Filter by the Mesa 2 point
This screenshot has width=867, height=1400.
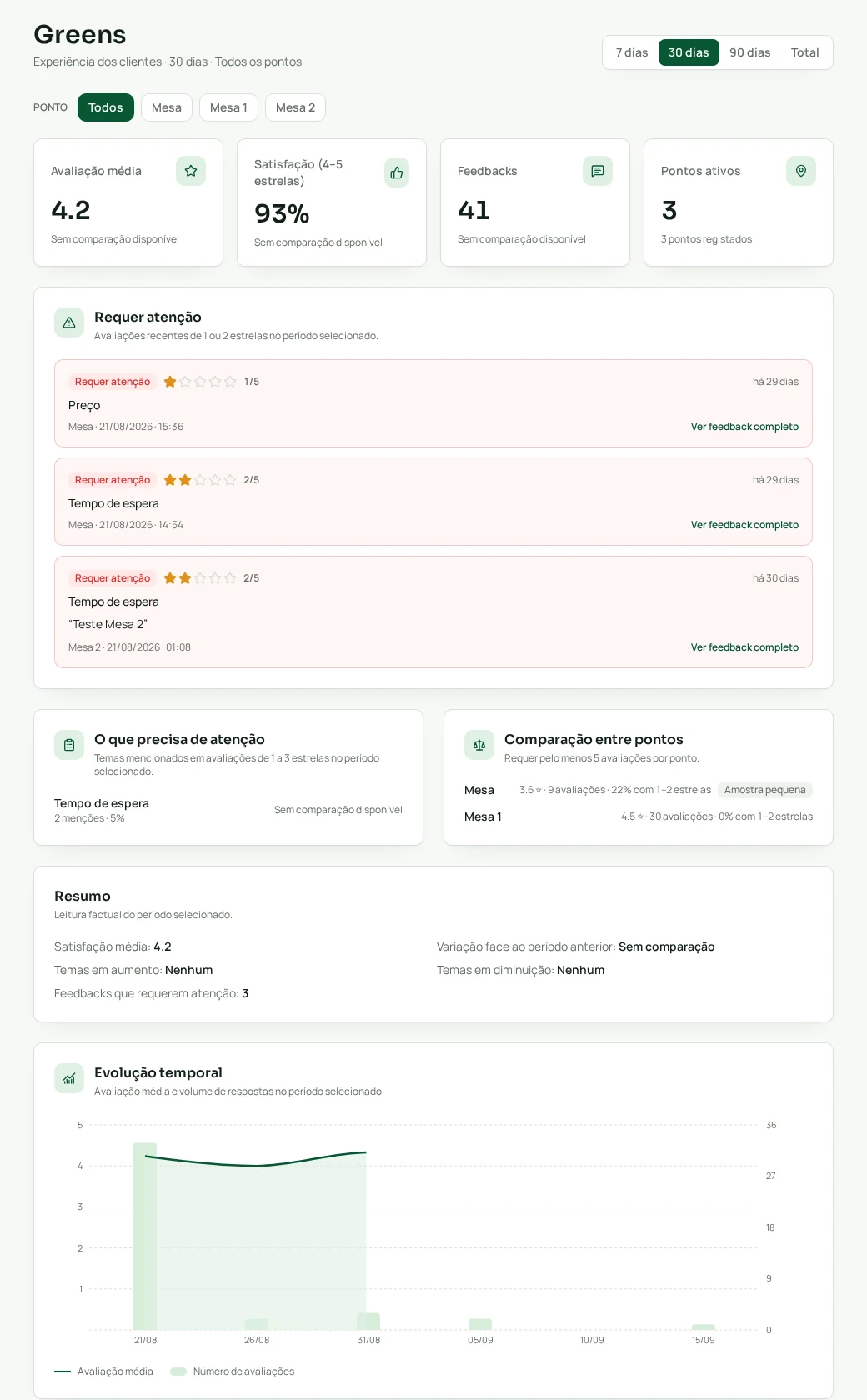click(x=295, y=107)
